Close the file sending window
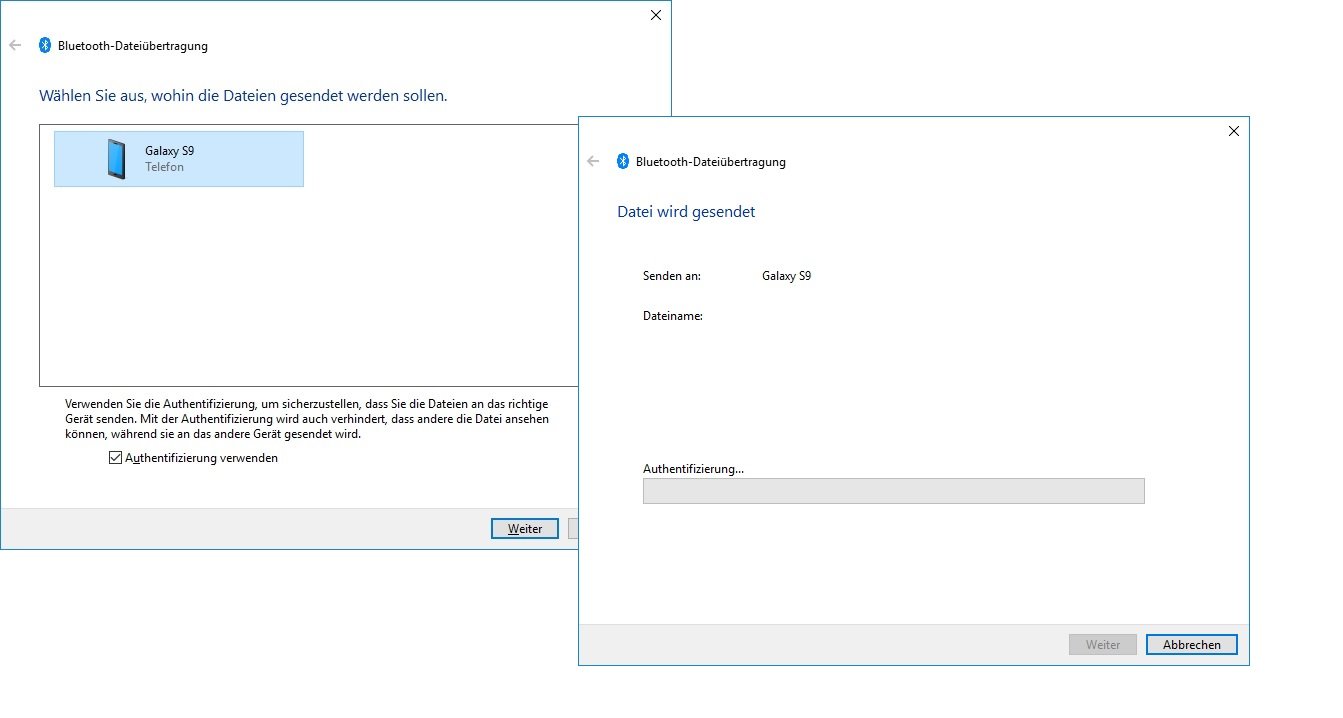 pyautogui.click(x=1234, y=131)
